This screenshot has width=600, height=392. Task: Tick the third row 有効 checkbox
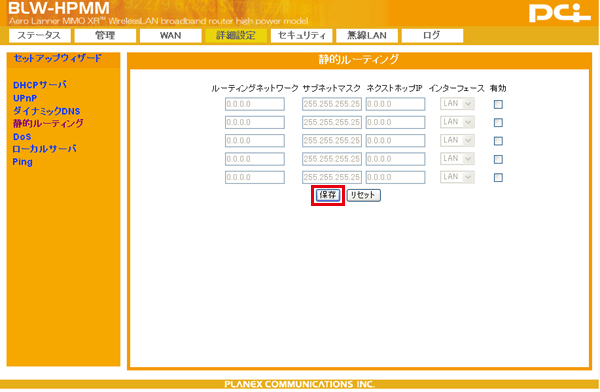click(x=498, y=141)
